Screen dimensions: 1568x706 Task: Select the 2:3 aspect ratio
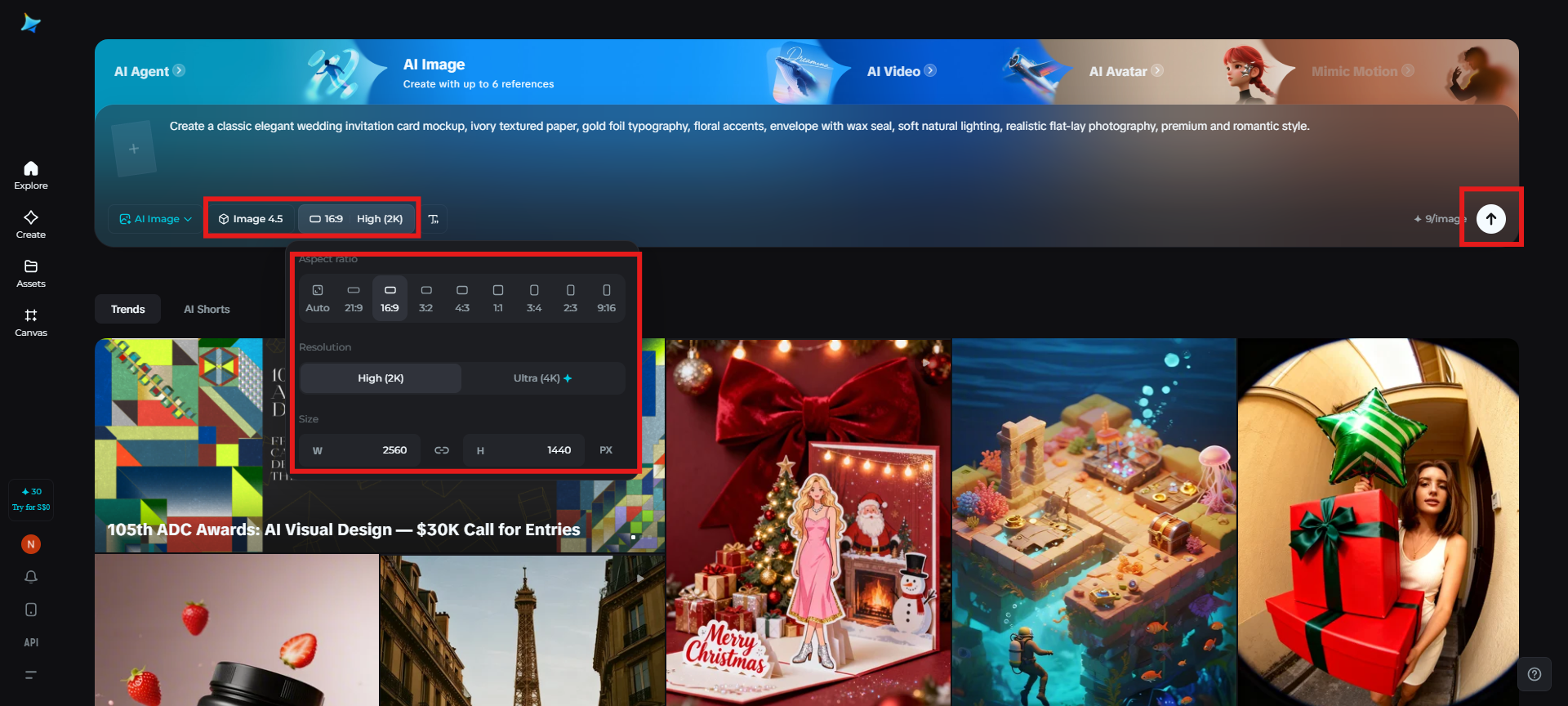pyautogui.click(x=570, y=298)
